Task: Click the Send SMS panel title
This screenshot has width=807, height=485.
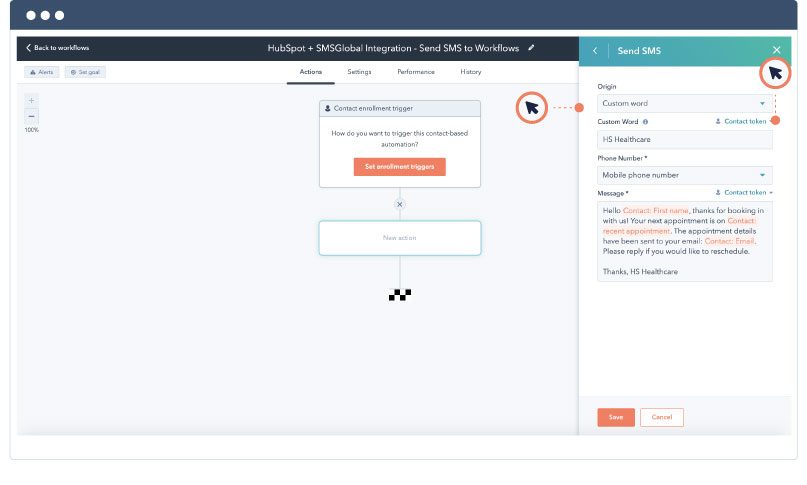Action: pyautogui.click(x=639, y=50)
